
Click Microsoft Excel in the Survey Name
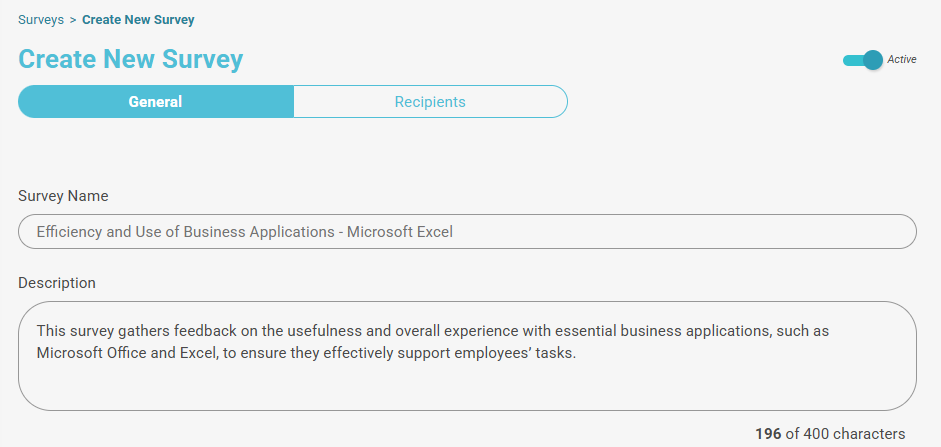pos(400,232)
